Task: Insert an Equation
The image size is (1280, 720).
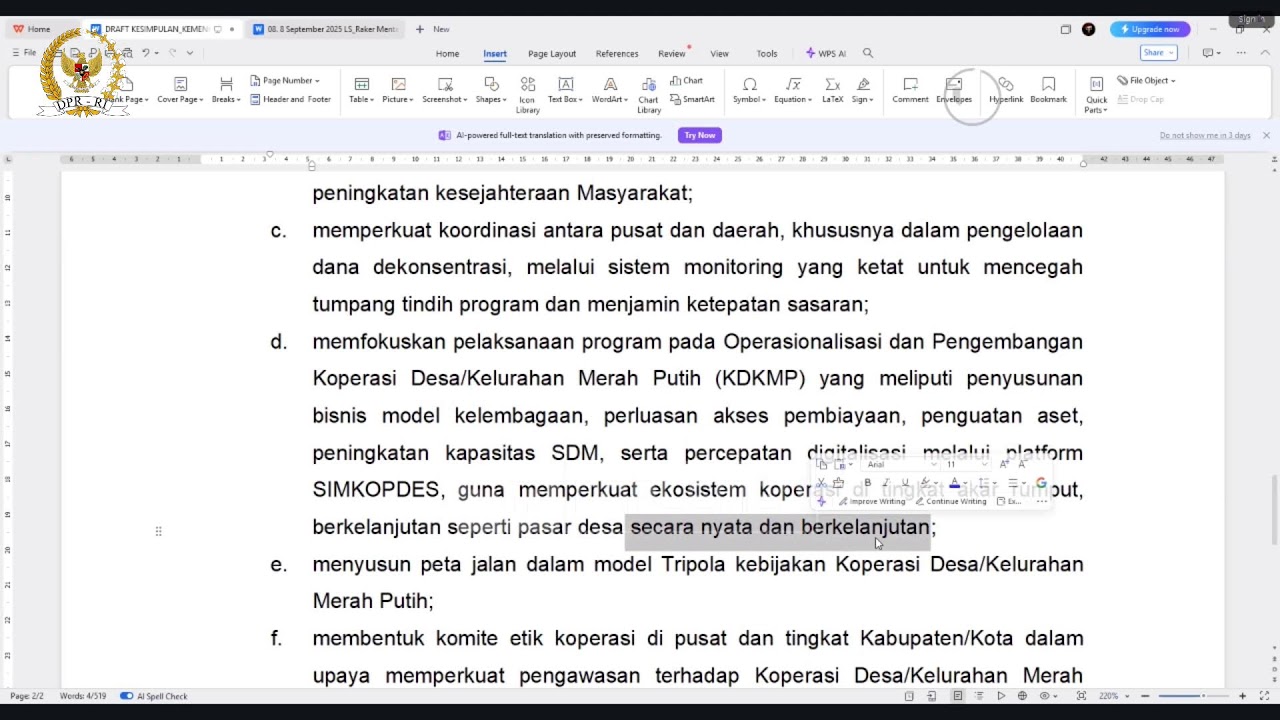Action: [x=793, y=90]
